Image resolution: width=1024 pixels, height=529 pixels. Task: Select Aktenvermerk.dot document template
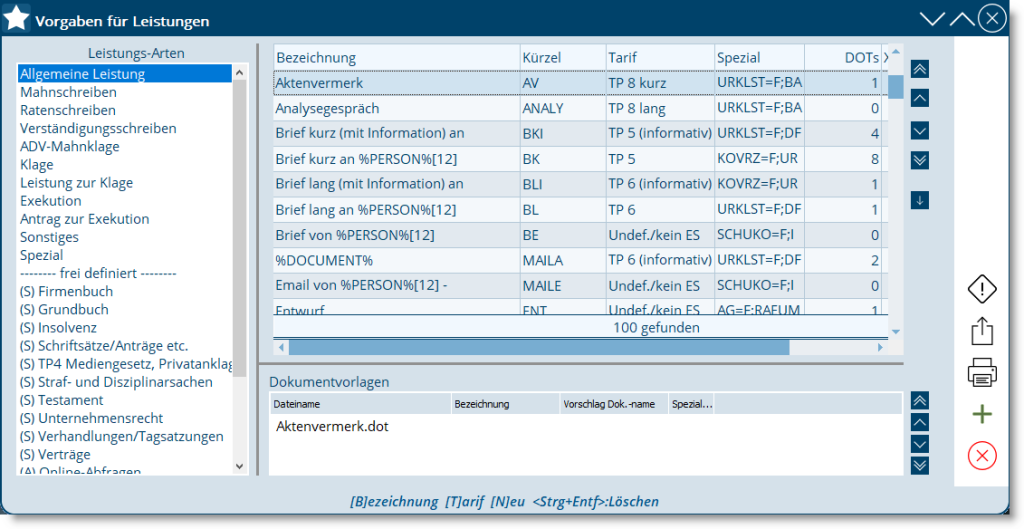point(332,426)
